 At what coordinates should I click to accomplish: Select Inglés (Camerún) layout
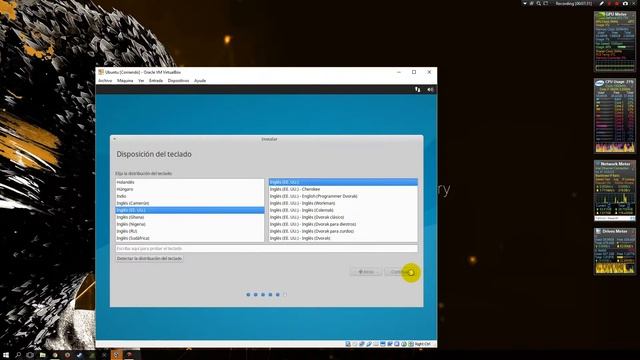pyautogui.click(x=190, y=203)
